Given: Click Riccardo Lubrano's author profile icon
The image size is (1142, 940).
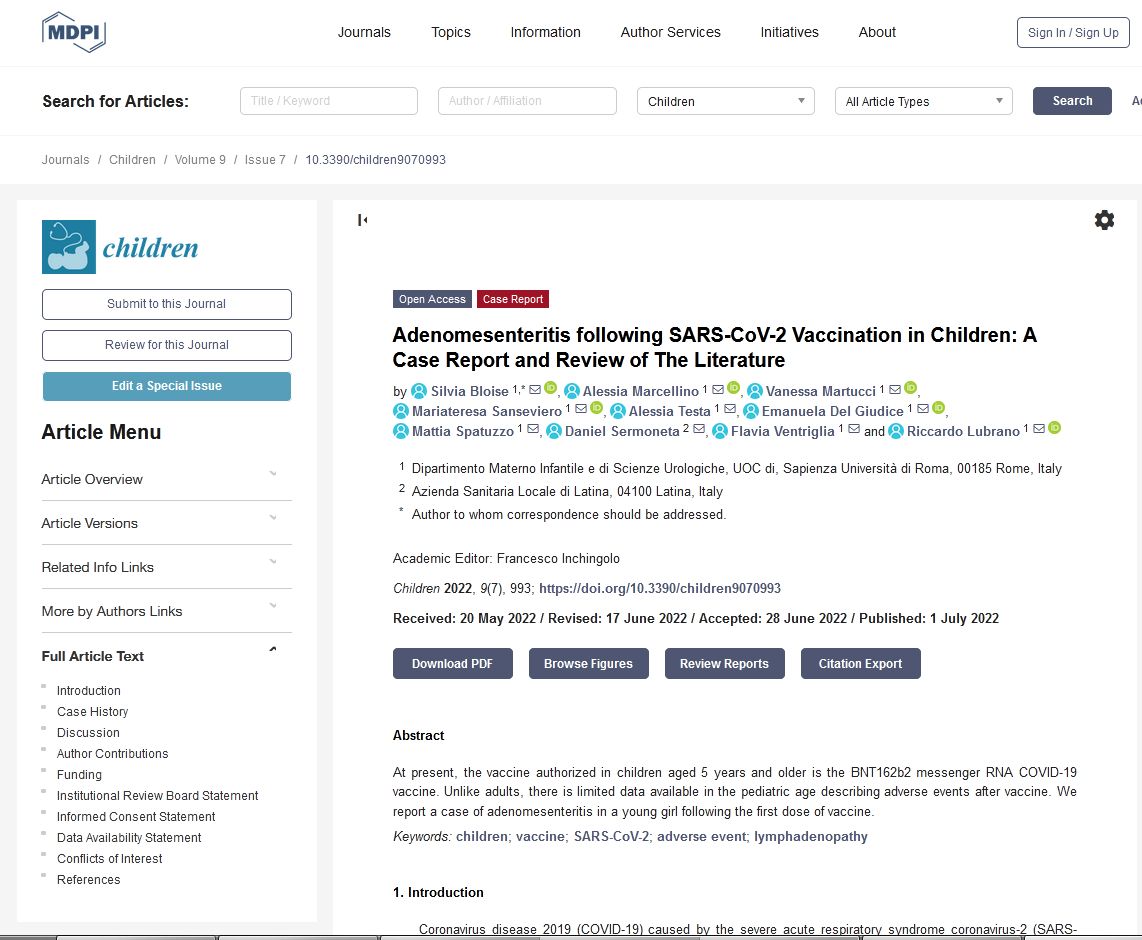Looking at the screenshot, I should pyautogui.click(x=896, y=431).
